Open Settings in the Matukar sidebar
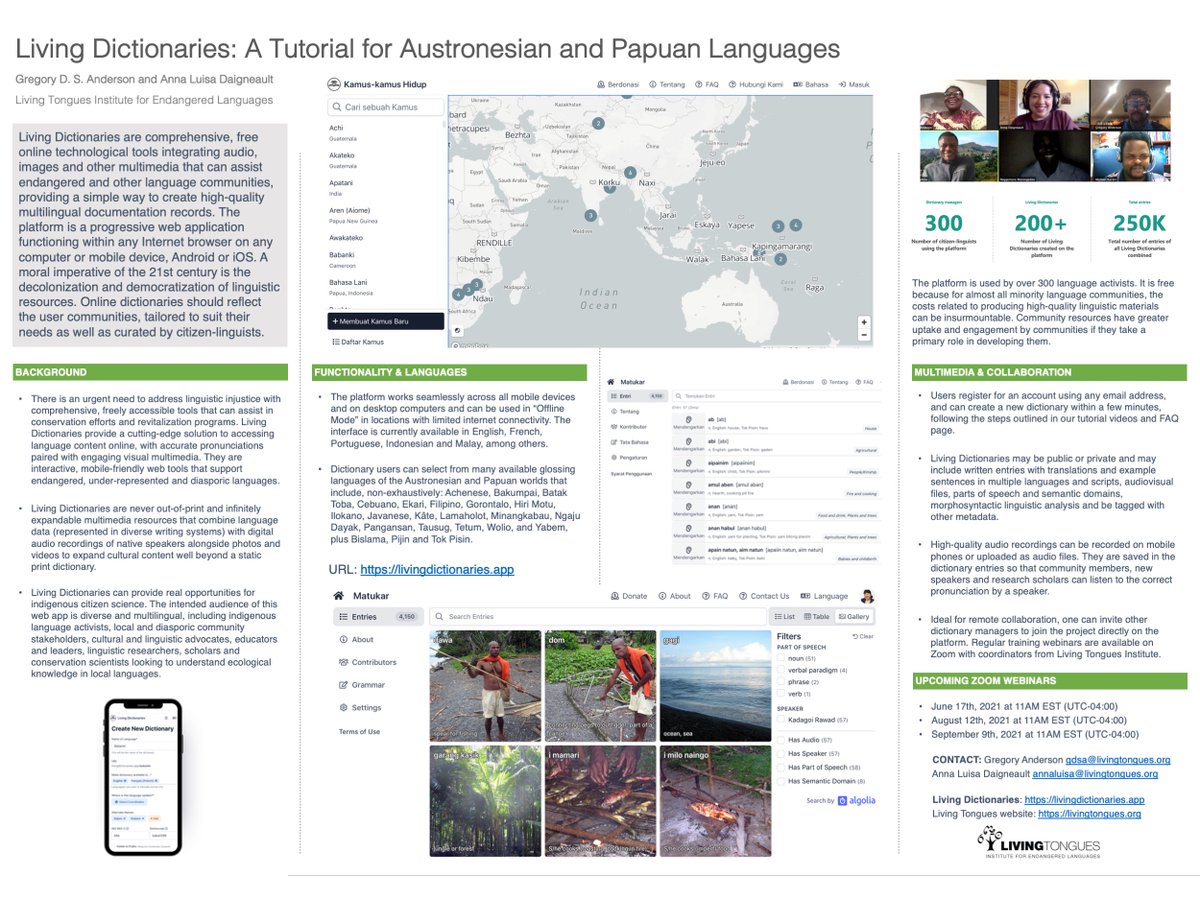The height and width of the screenshot is (900, 1200). click(360, 708)
